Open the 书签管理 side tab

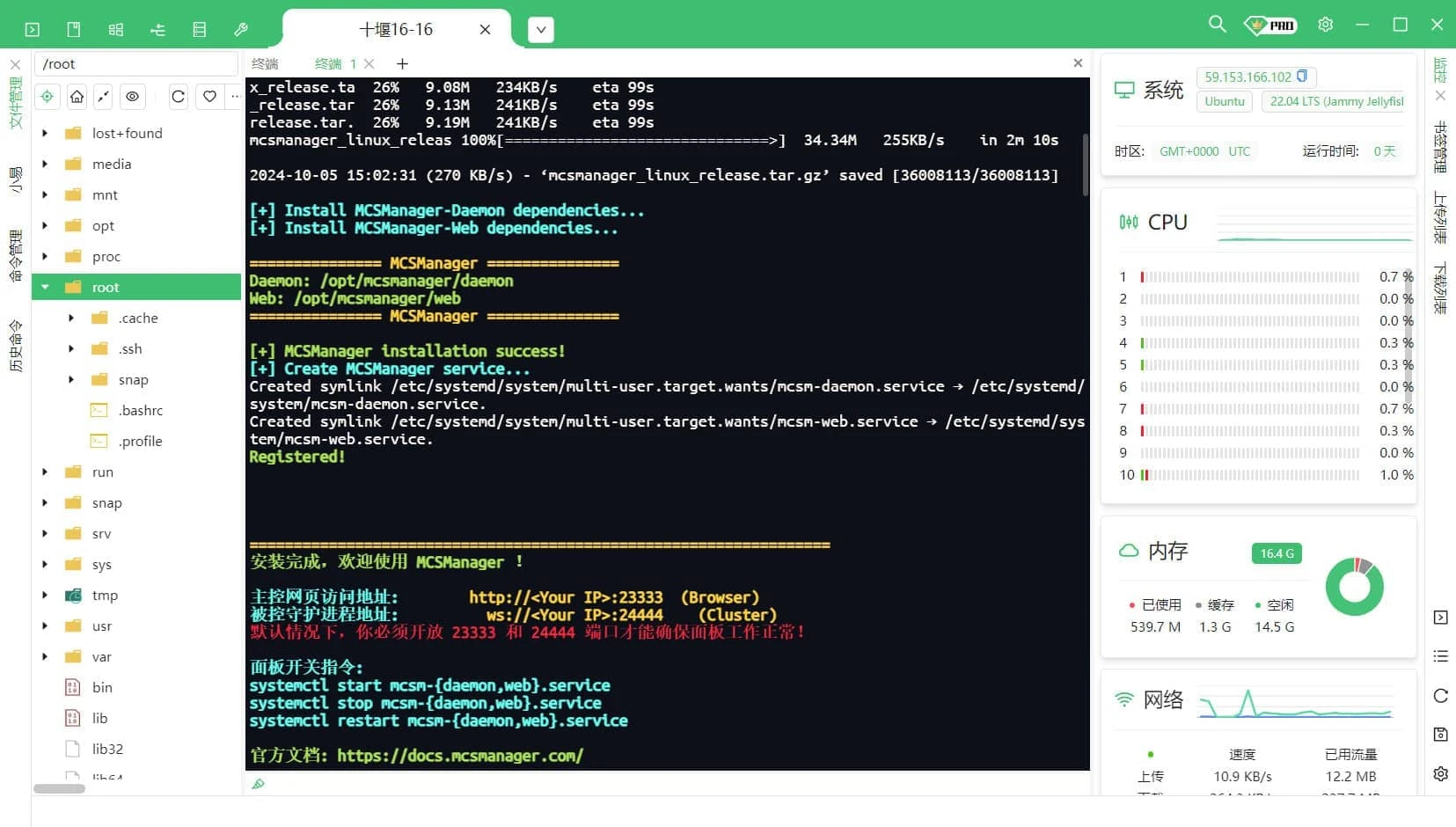[x=1440, y=147]
